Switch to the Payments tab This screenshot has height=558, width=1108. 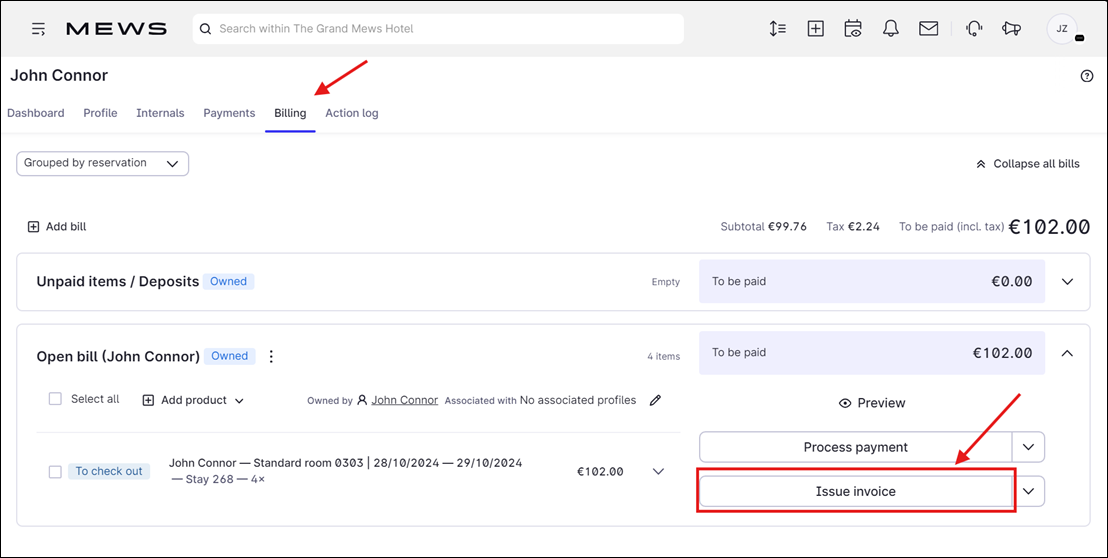click(229, 113)
